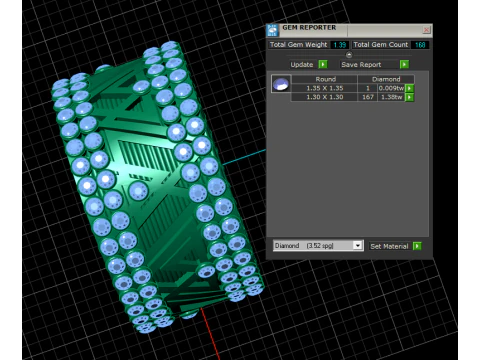Image resolution: width=480 pixels, height=360 pixels.
Task: Click the 0.009tw weight cell
Action: click(x=391, y=88)
